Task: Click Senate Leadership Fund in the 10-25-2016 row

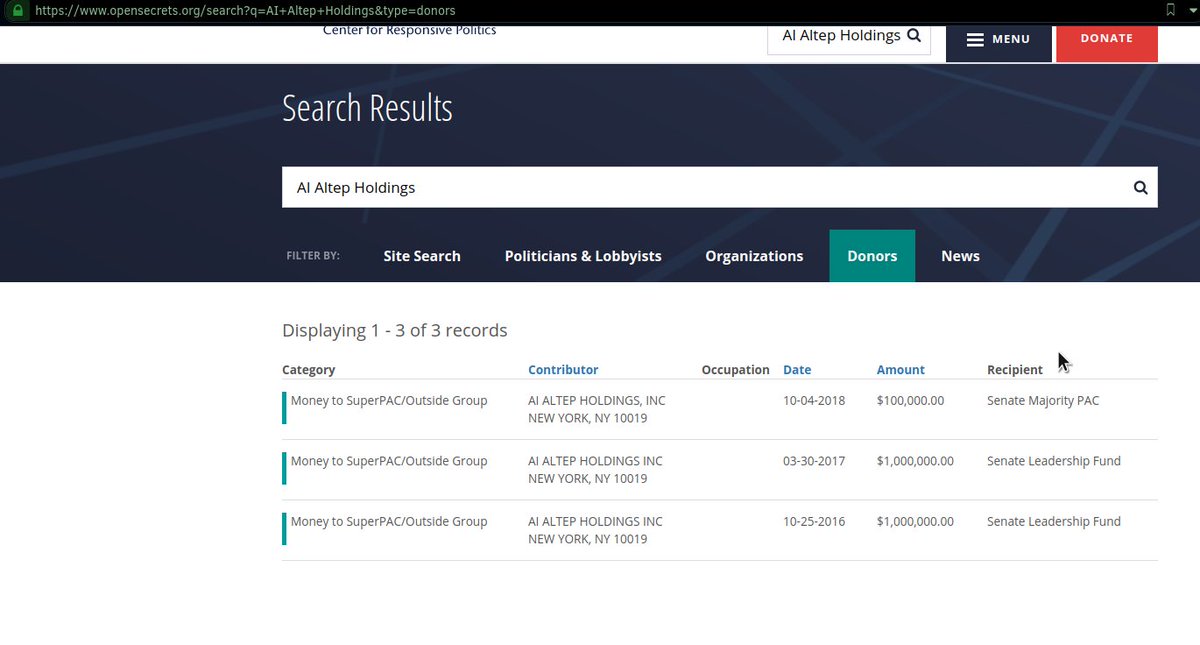Action: [1054, 521]
